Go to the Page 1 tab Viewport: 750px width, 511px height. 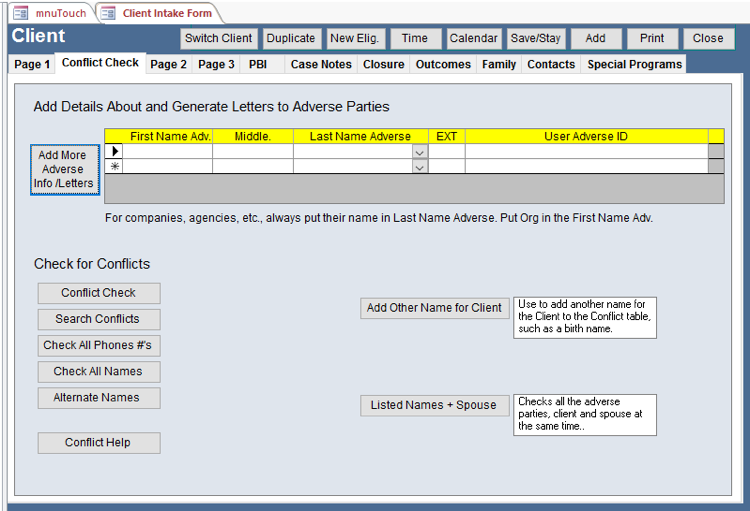[x=32, y=64]
